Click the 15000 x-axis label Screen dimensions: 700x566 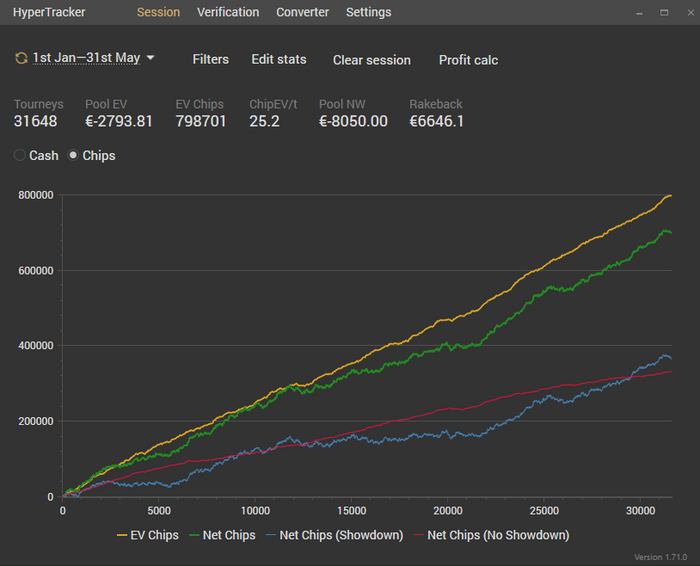click(x=351, y=511)
